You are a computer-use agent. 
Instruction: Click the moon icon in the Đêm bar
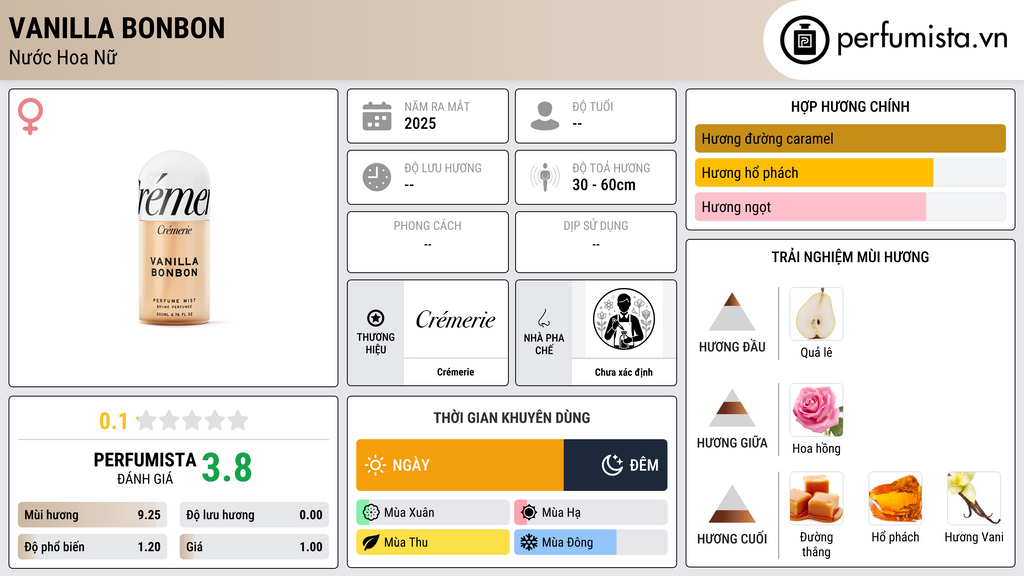click(x=612, y=465)
